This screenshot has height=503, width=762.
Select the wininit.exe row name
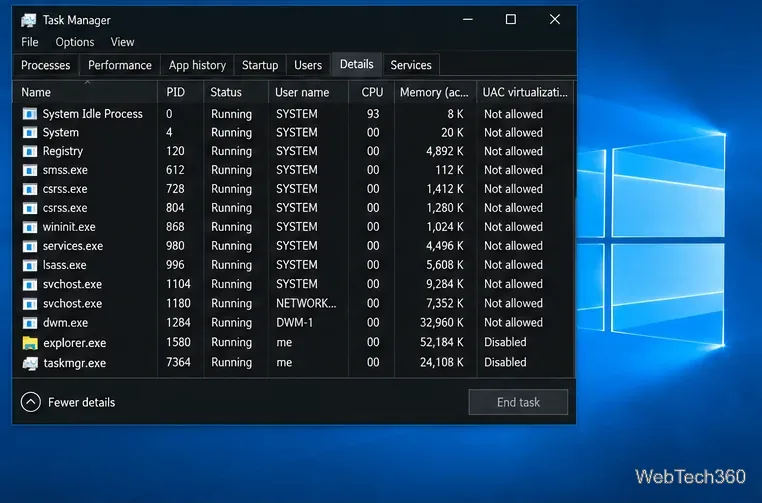pyautogui.click(x=69, y=227)
